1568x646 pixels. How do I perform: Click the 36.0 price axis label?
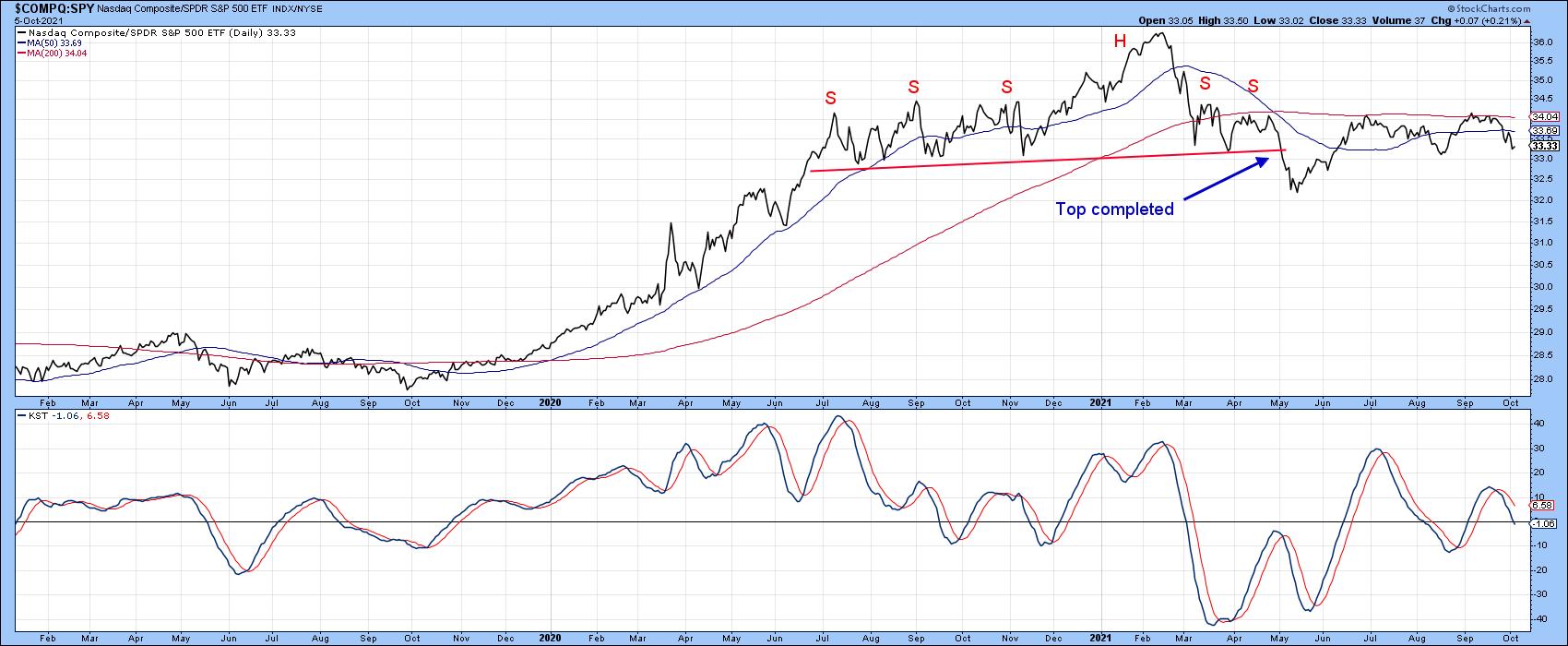tap(1544, 42)
